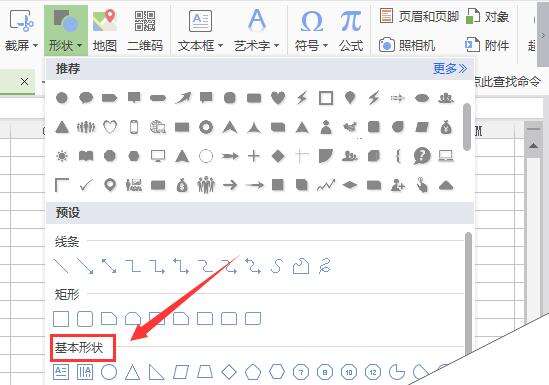Select the line chart shape icon
The height and width of the screenshot is (385, 549).
[326, 185]
